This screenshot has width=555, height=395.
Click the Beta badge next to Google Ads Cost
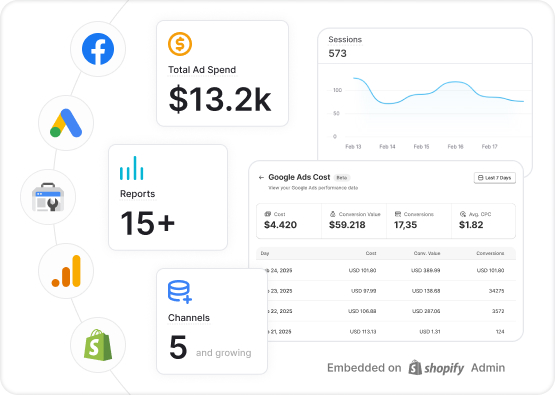[342, 178]
